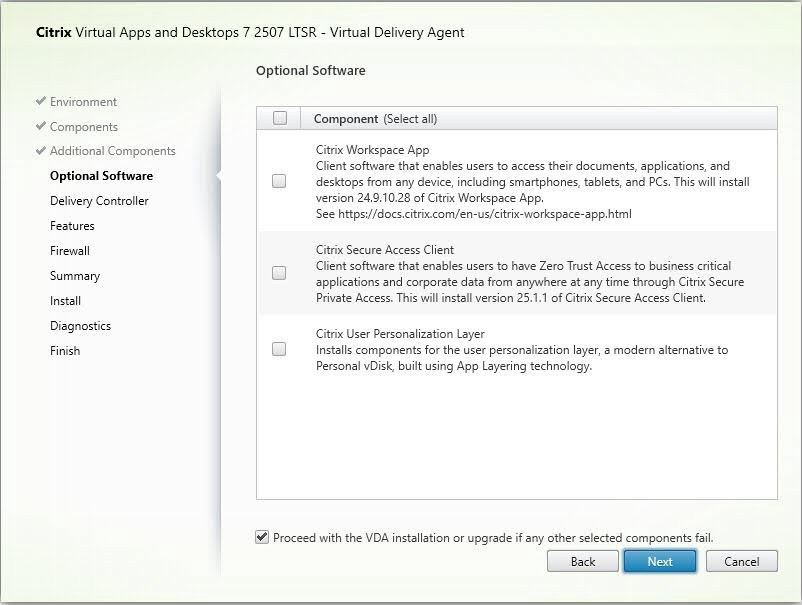Go to the Features step in sidebar
The image size is (802, 605).
coord(70,225)
